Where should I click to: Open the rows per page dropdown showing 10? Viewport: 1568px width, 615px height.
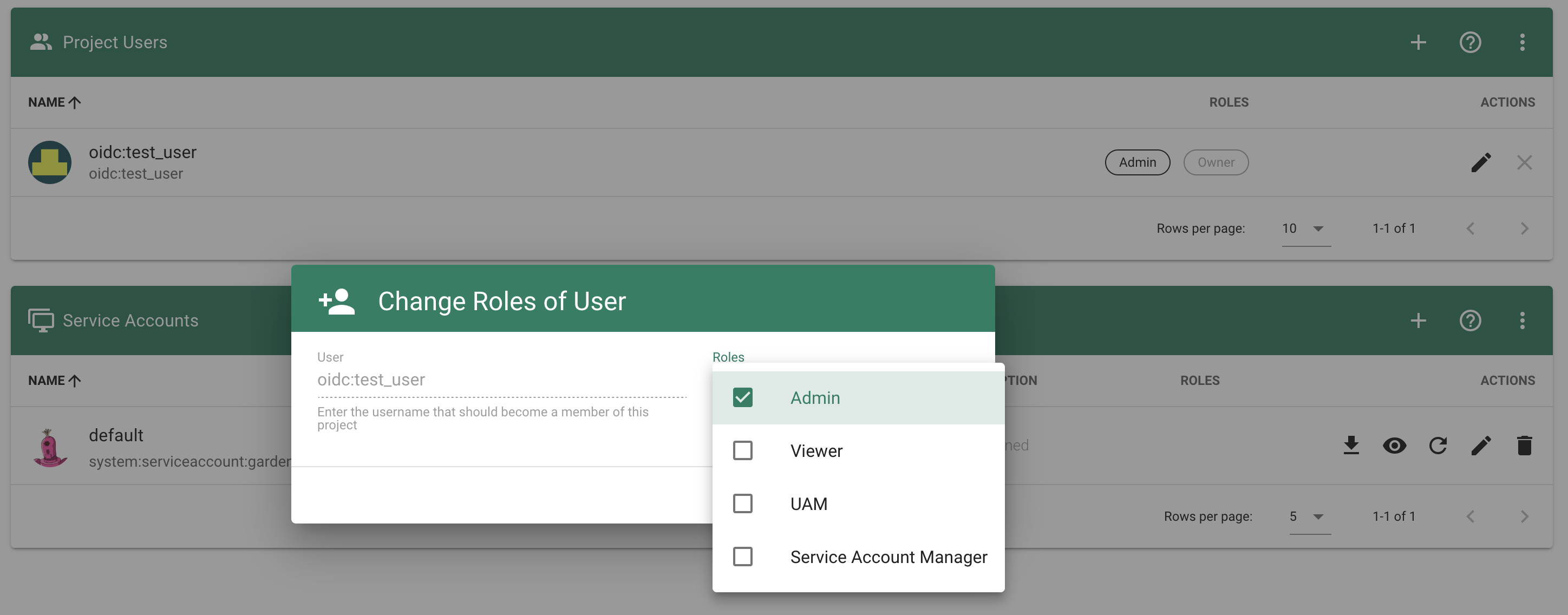1303,228
